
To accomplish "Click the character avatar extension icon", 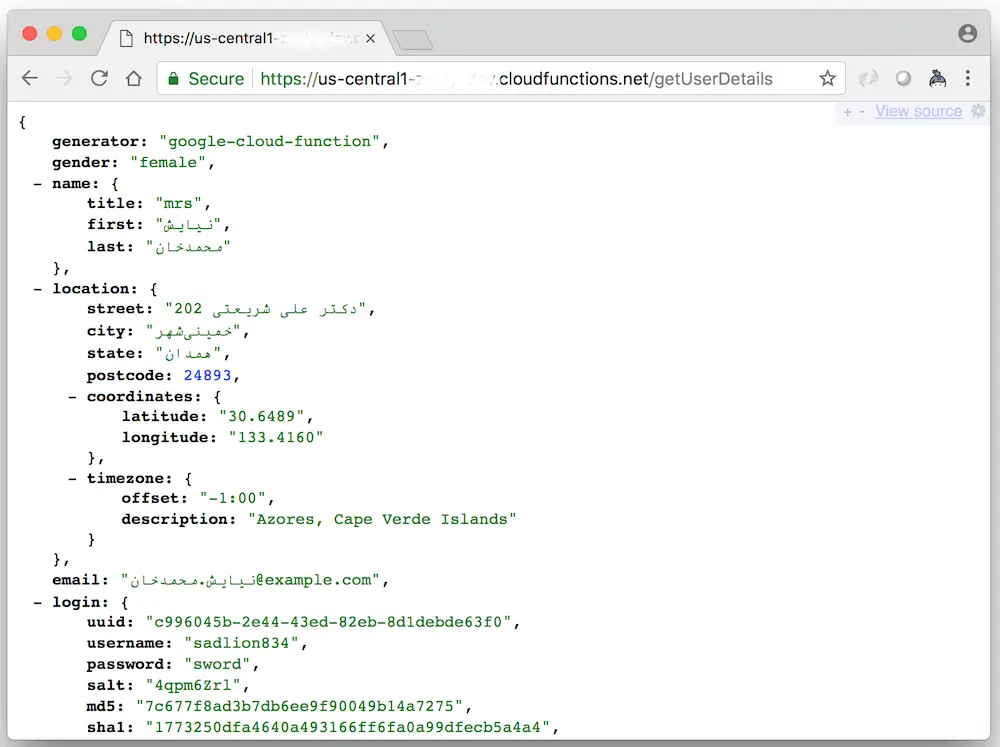I will pyautogui.click(x=939, y=78).
